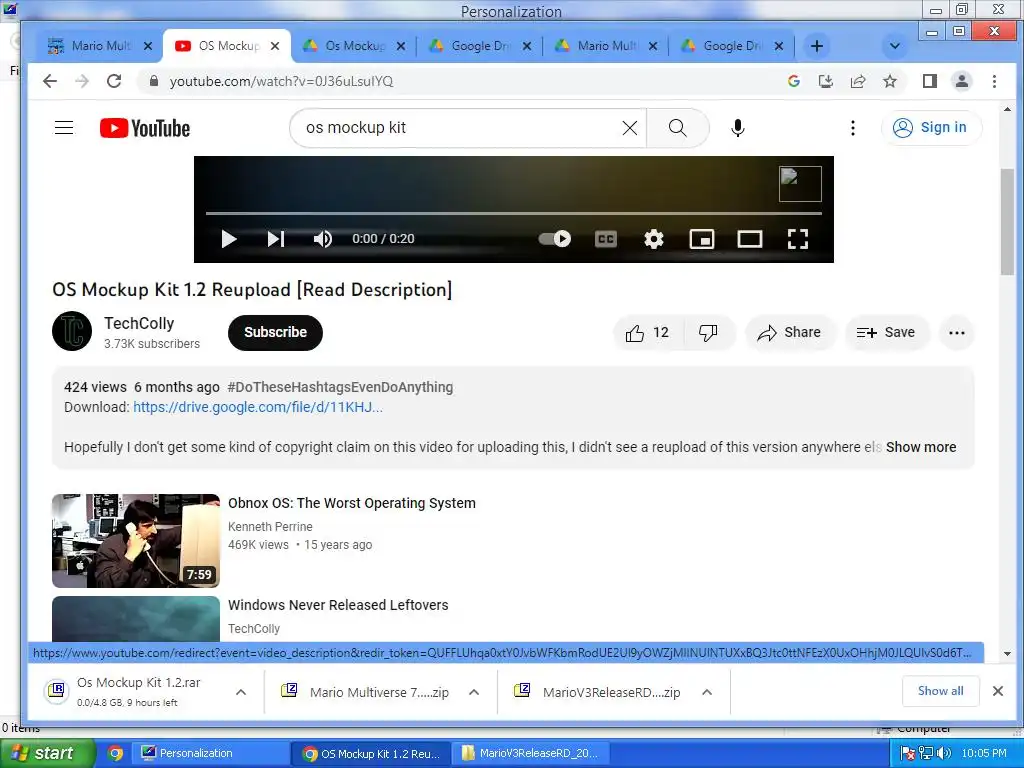Image resolution: width=1024 pixels, height=768 pixels.
Task: Activate voice search microphone
Action: (x=738, y=128)
